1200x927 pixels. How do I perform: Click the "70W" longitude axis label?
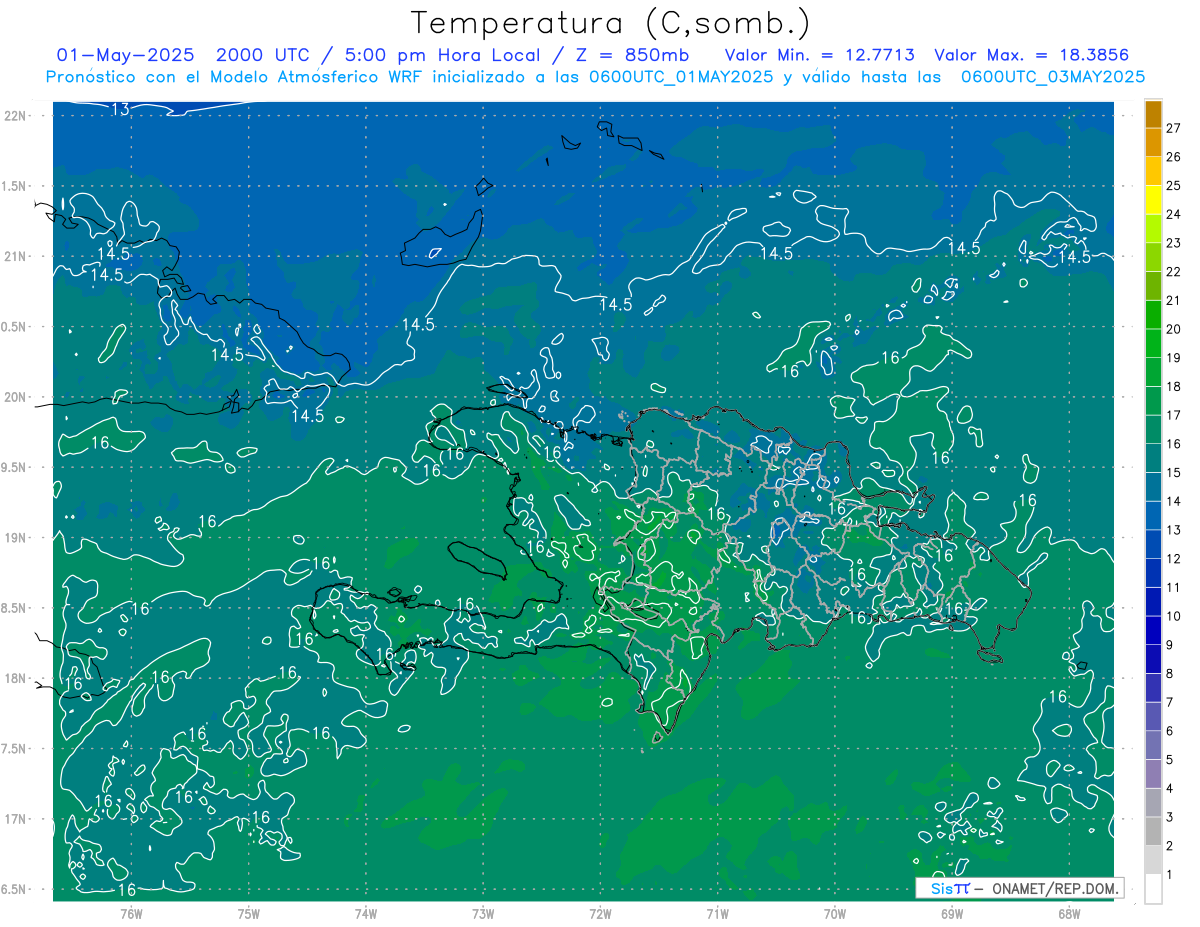pos(835,914)
